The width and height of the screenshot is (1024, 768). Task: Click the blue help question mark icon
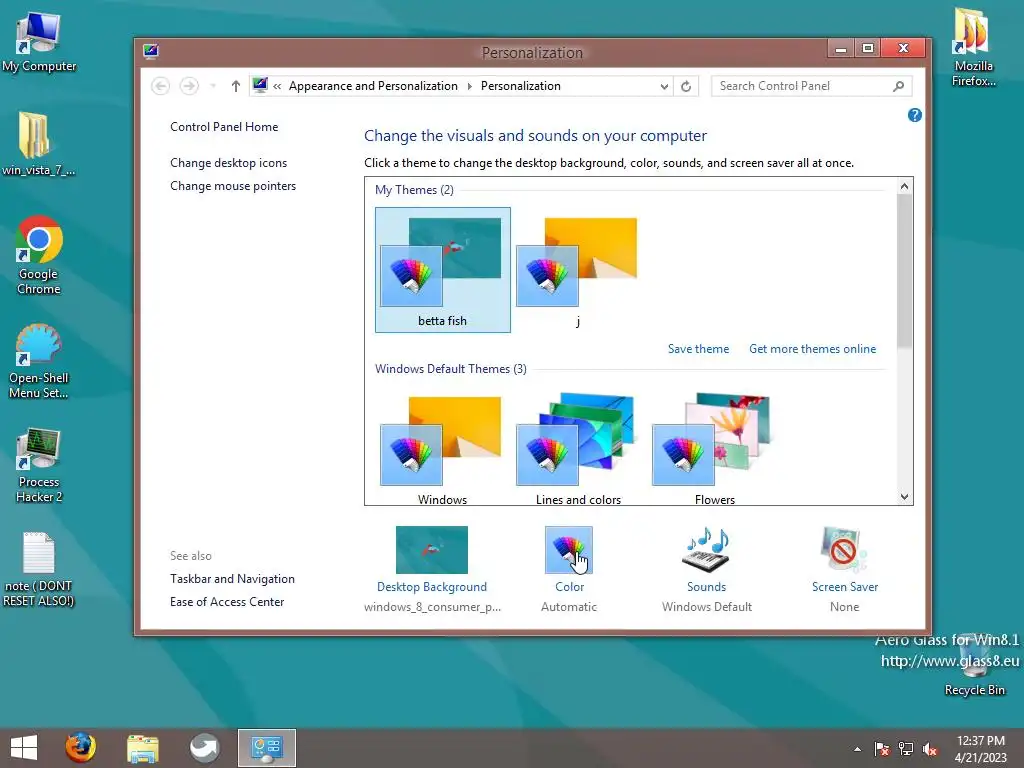tap(914, 116)
